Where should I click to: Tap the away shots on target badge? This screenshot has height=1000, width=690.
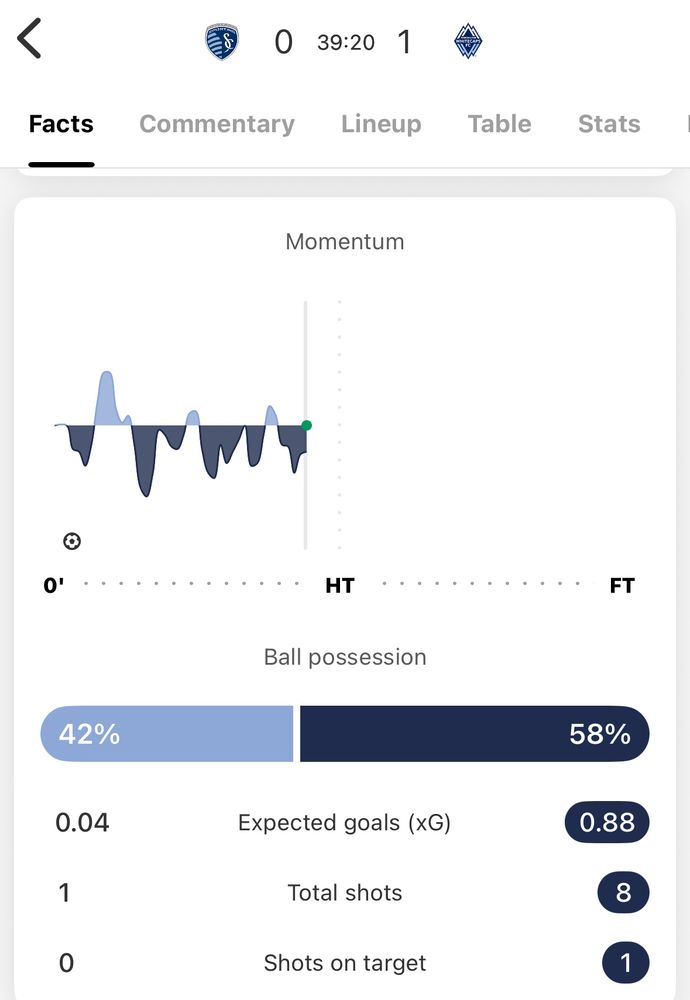pyautogui.click(x=625, y=963)
